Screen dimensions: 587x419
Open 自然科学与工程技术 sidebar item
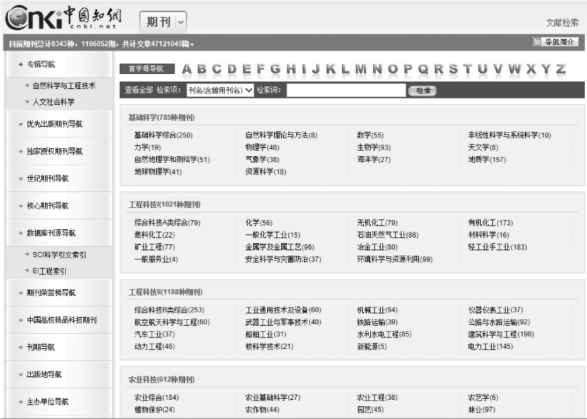[x=64, y=86]
